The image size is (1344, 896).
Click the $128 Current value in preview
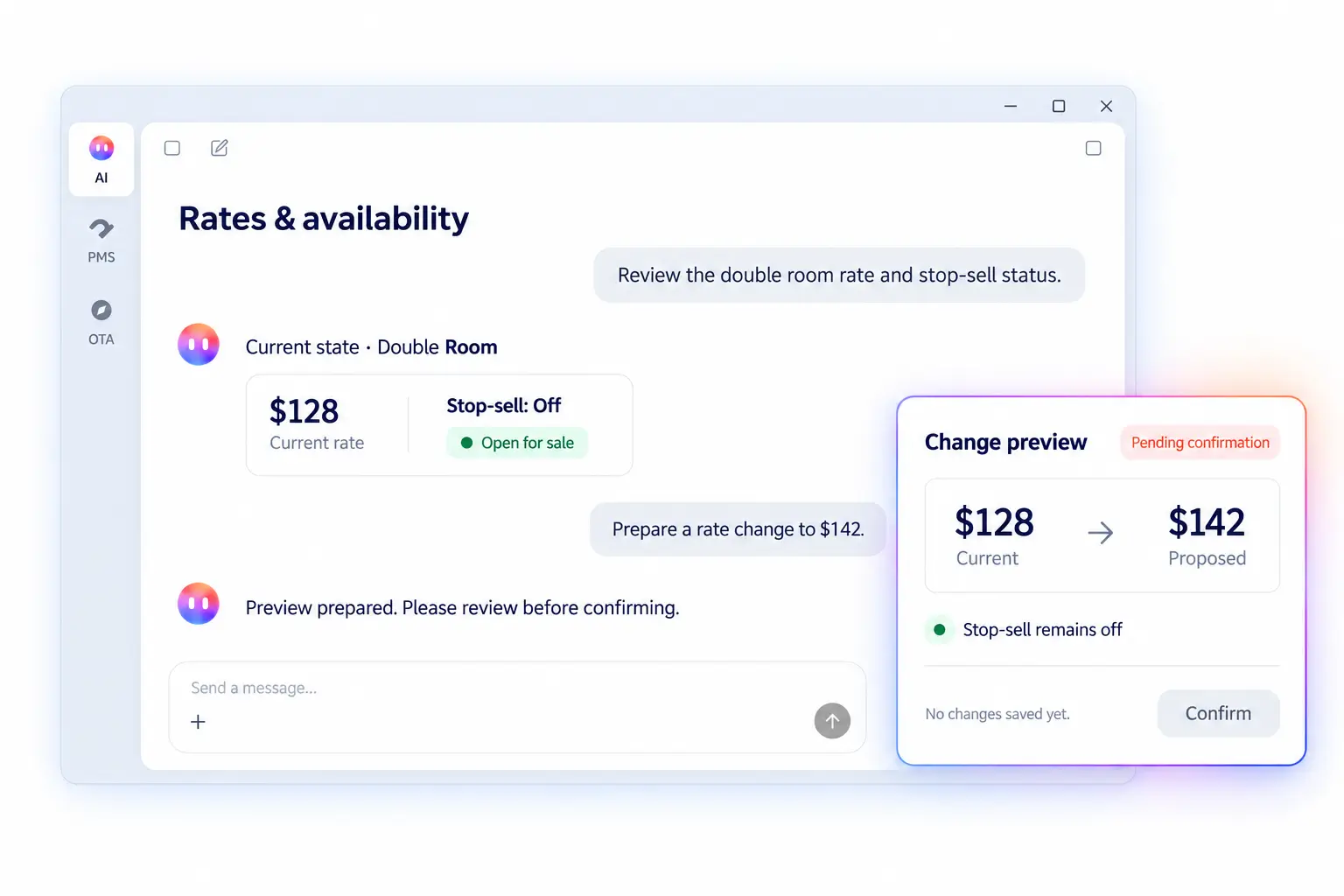[994, 522]
